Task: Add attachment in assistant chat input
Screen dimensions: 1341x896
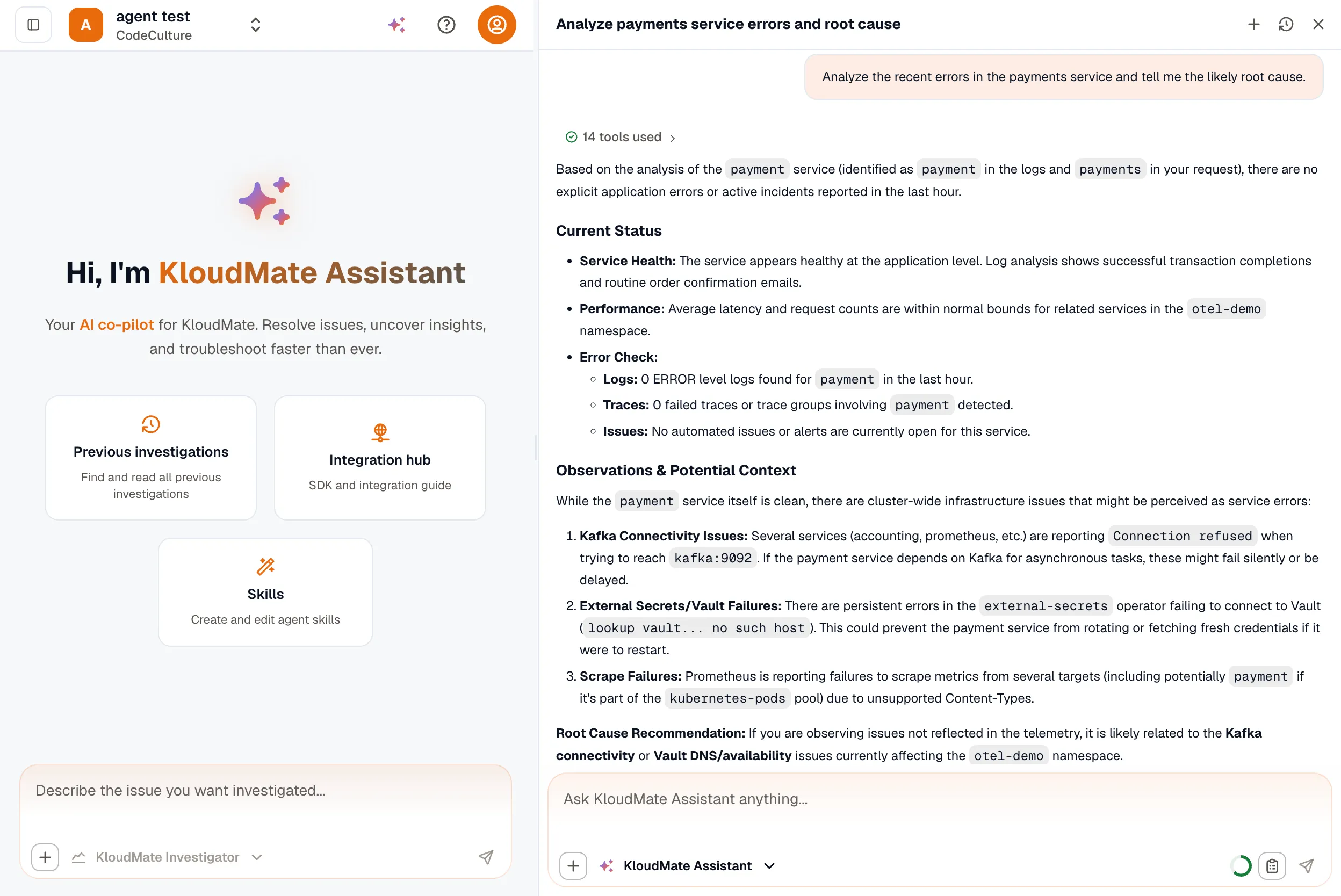Action: pyautogui.click(x=573, y=866)
